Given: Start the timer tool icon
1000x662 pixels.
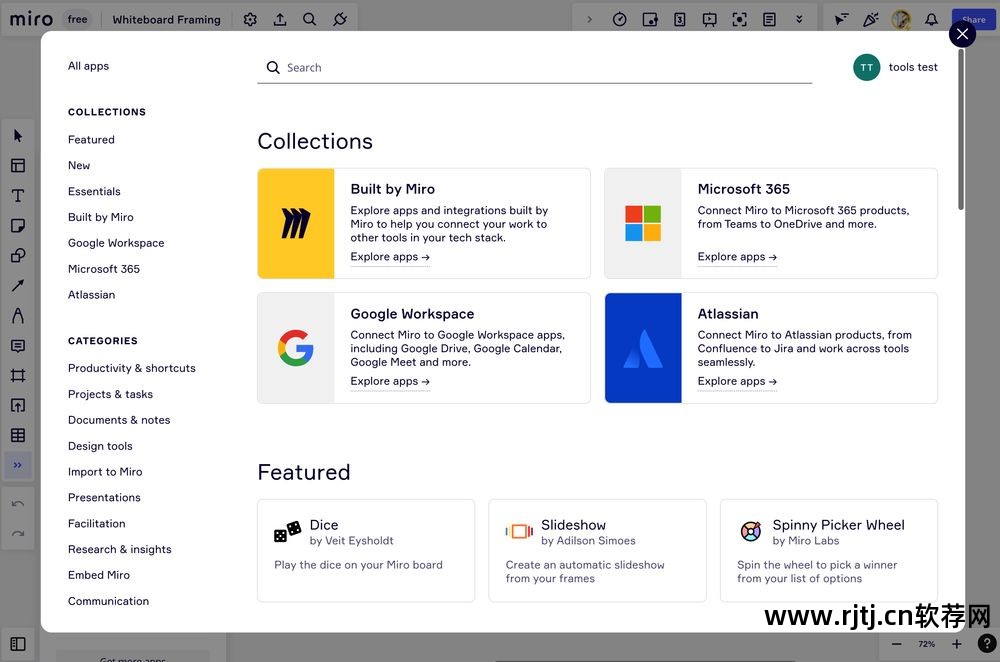Looking at the screenshot, I should click(x=619, y=20).
